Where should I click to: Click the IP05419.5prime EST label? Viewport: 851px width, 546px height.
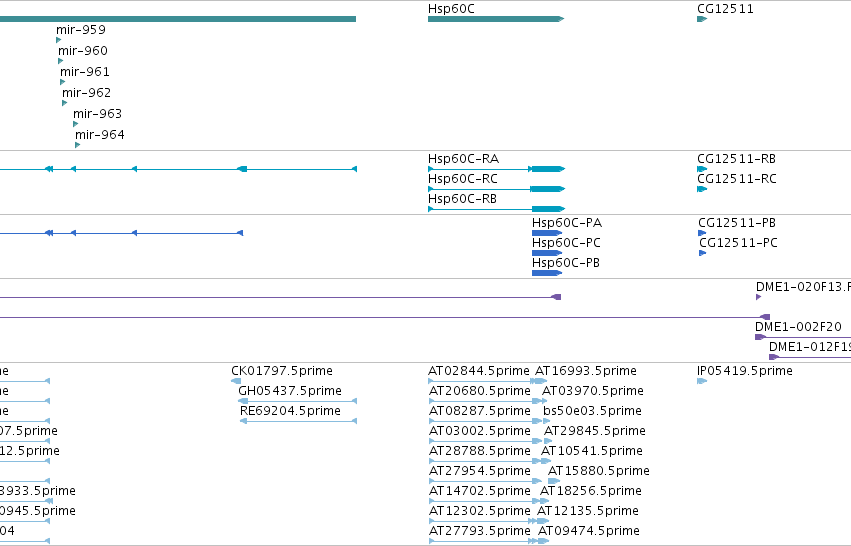[x=745, y=371]
